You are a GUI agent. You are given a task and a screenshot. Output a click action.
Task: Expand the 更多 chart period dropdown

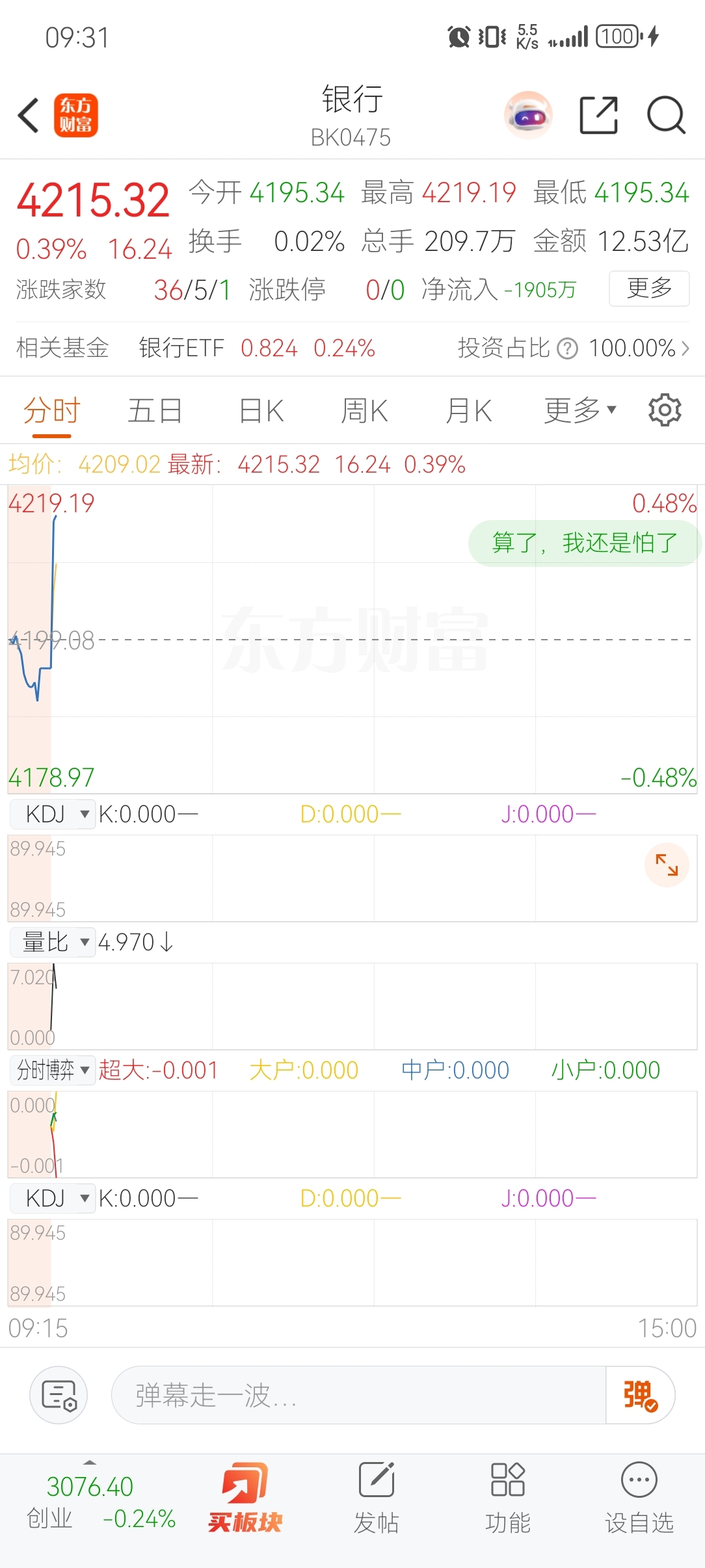[x=580, y=410]
